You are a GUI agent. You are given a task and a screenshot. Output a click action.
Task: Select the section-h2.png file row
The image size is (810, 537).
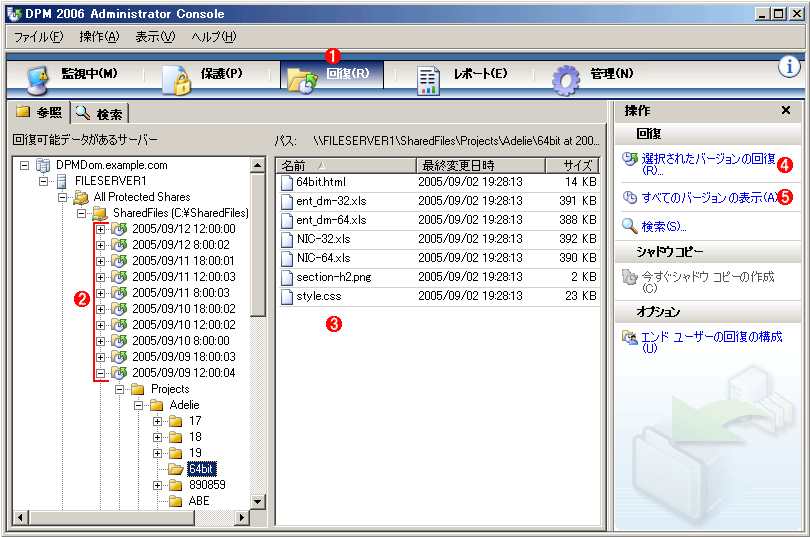coord(439,277)
